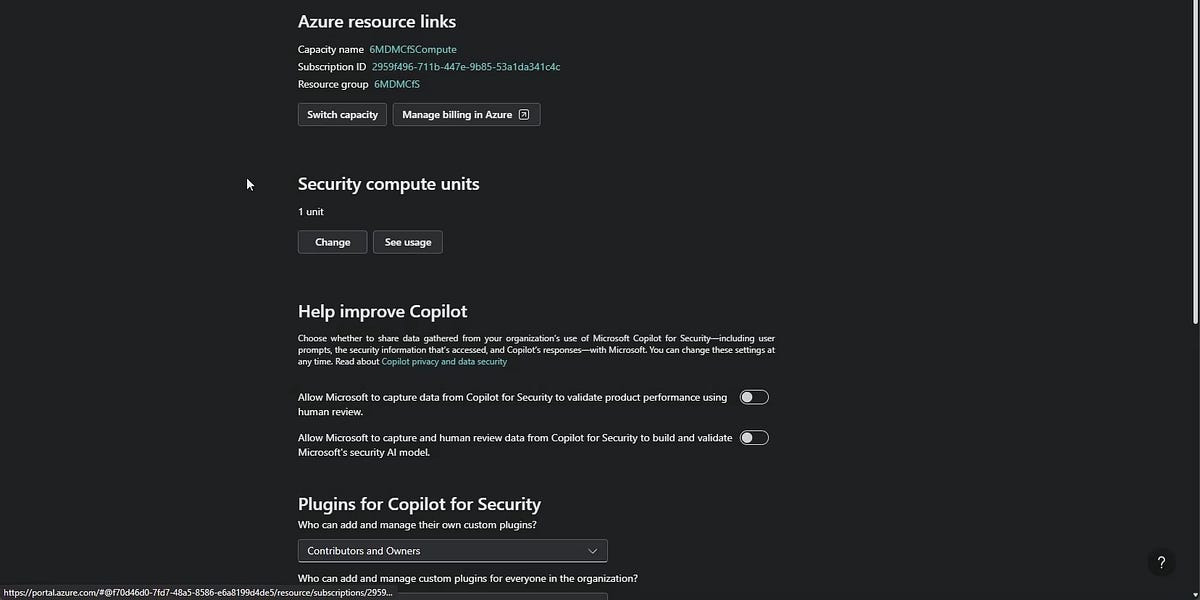
Task: Open the Contributors and Owners dropdown
Action: point(452,551)
